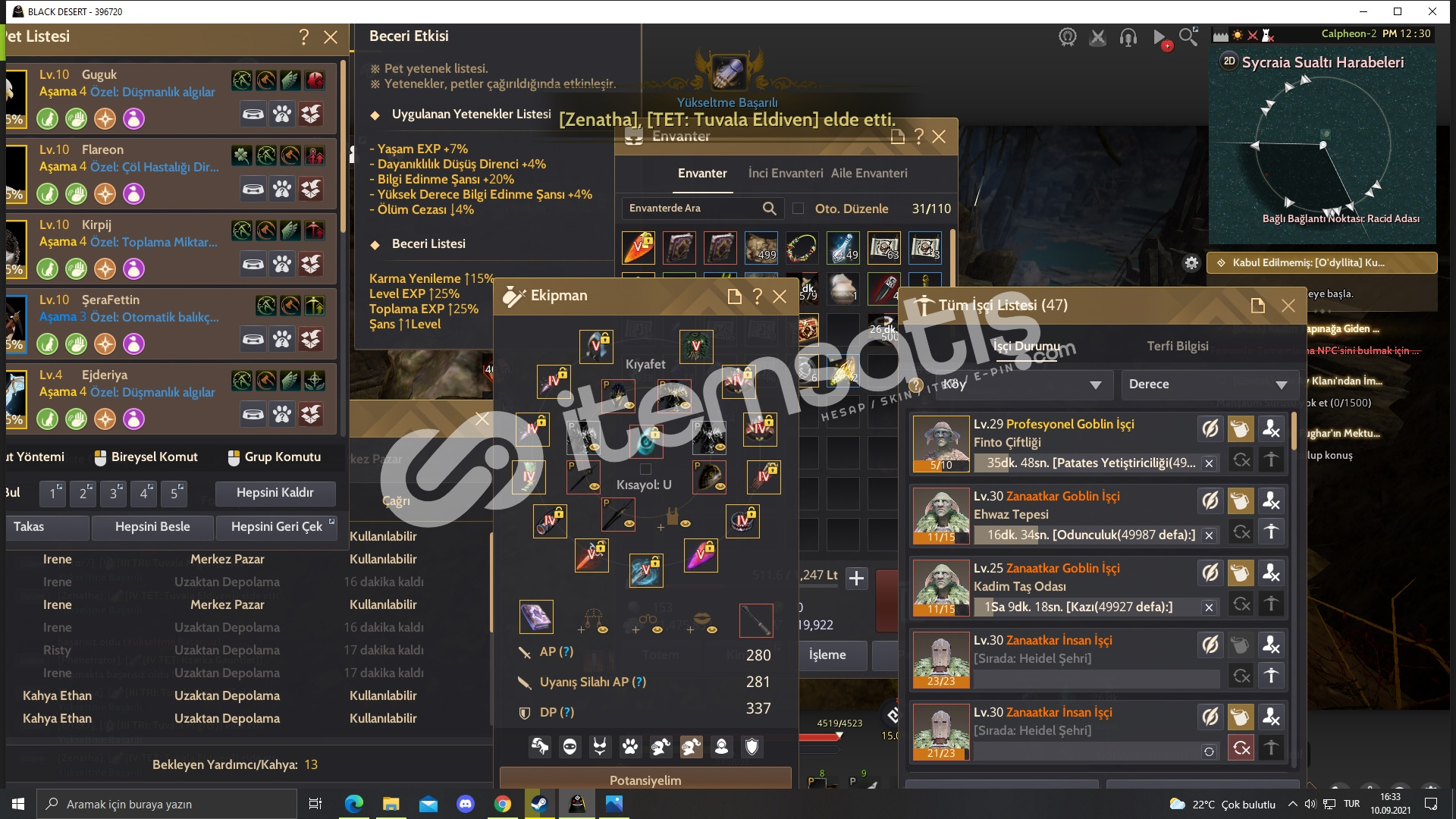Click magnifier wrench icon in top HUD
The image size is (1456, 819).
tap(1188, 36)
